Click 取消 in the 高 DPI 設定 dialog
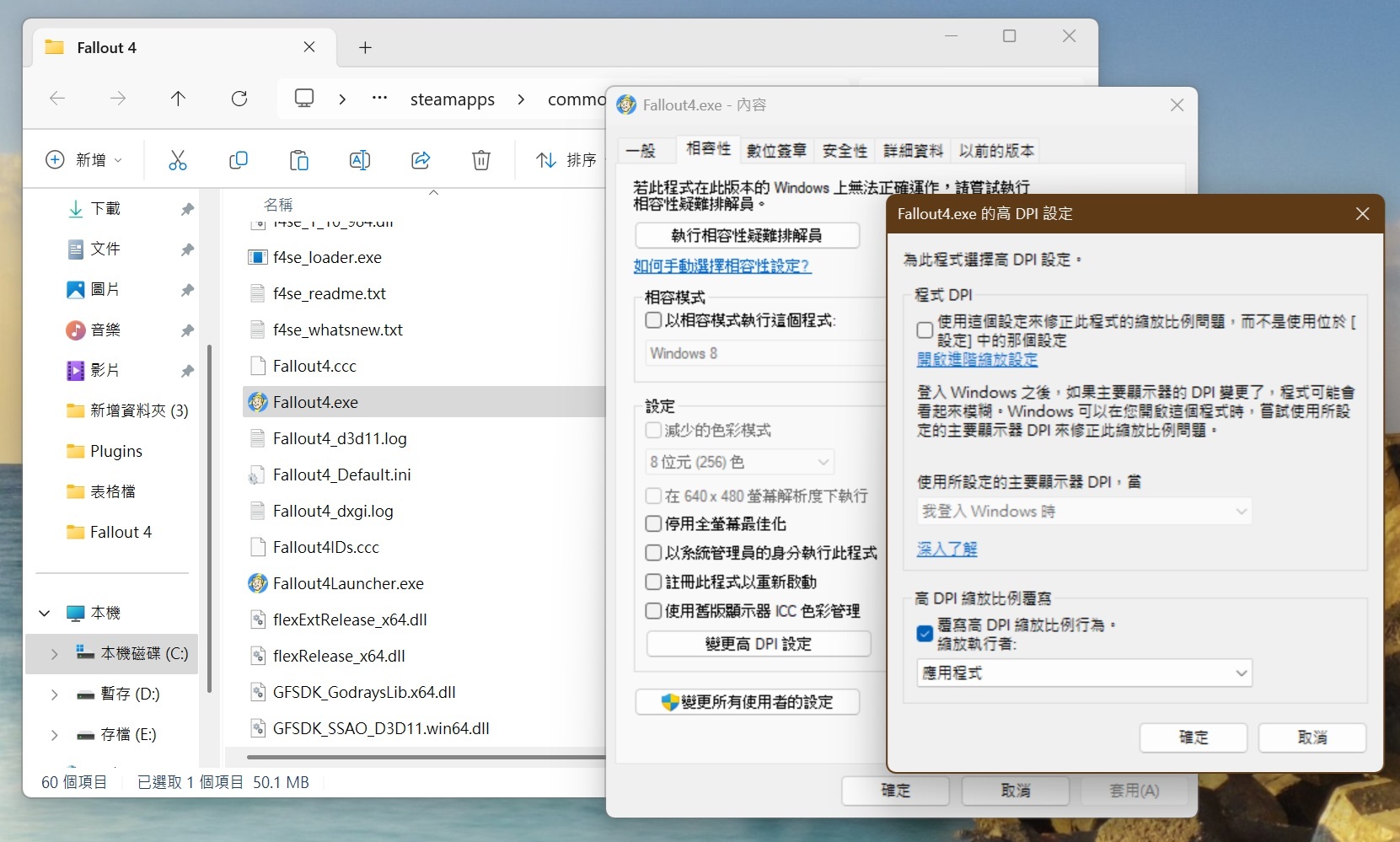This screenshot has width=1400, height=842. click(1312, 737)
